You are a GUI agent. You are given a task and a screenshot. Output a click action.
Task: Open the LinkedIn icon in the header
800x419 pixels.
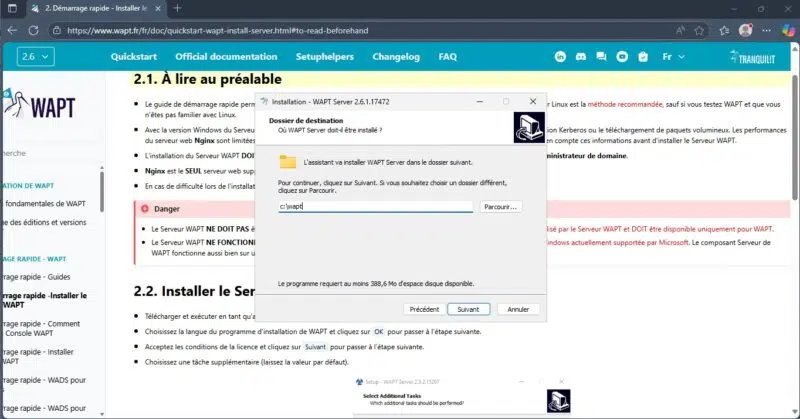[560, 57]
